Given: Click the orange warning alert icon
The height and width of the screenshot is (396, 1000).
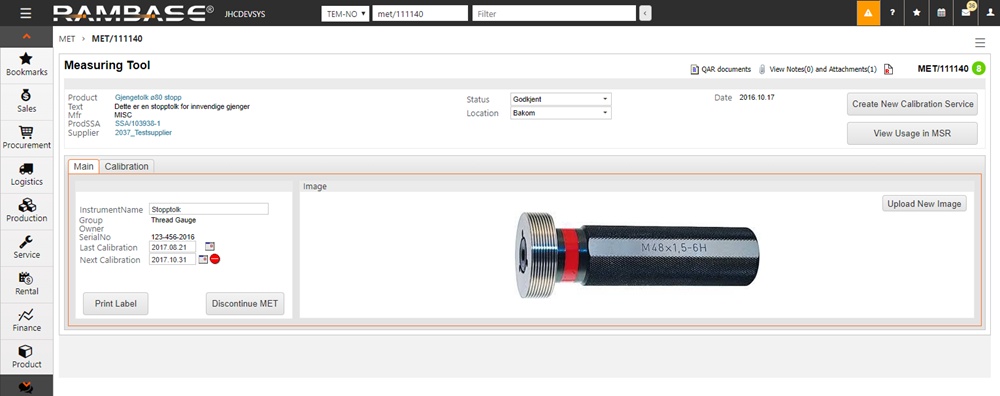Looking at the screenshot, I should [868, 13].
